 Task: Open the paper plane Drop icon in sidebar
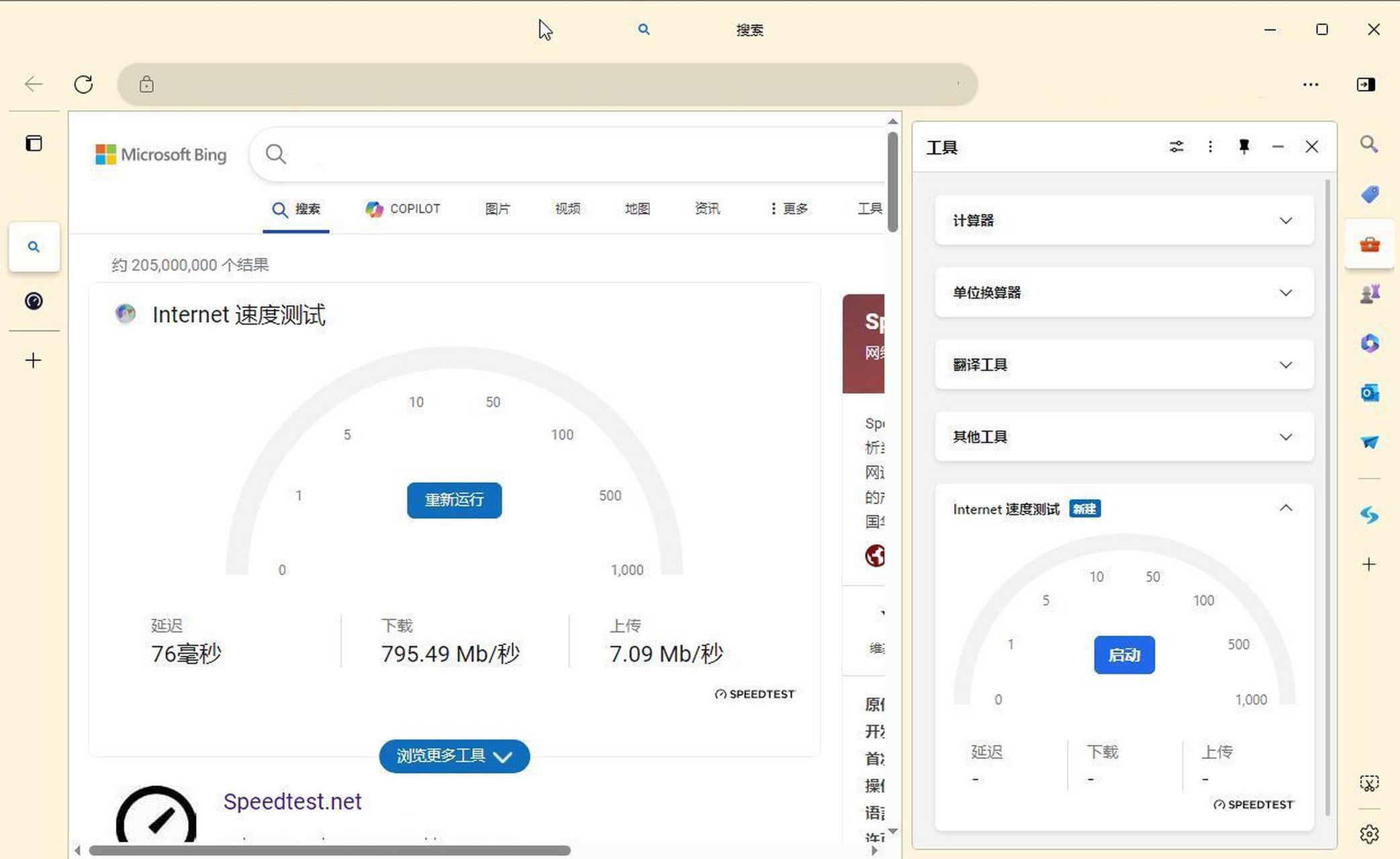[x=1370, y=442]
